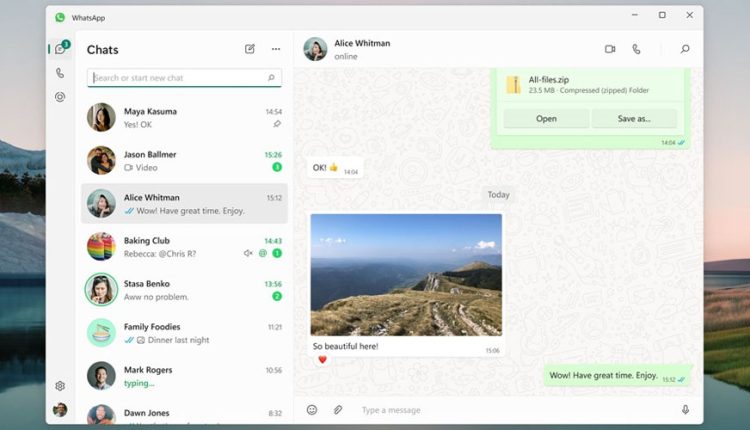Click the pin icon on Maya Kasuma chat
Viewport: 750px width, 430px height.
276,124
